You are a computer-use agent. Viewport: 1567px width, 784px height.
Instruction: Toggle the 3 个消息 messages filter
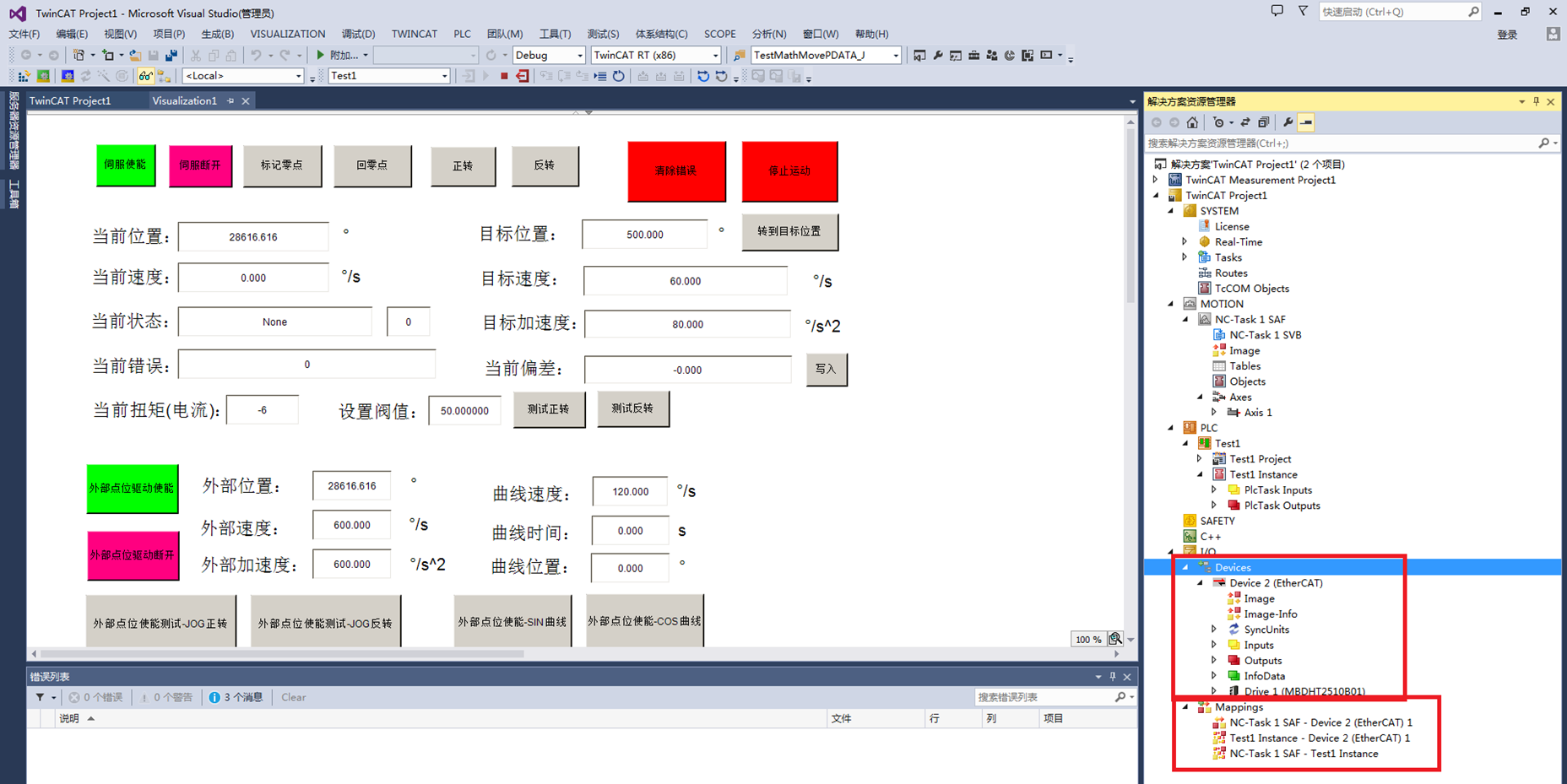click(236, 697)
